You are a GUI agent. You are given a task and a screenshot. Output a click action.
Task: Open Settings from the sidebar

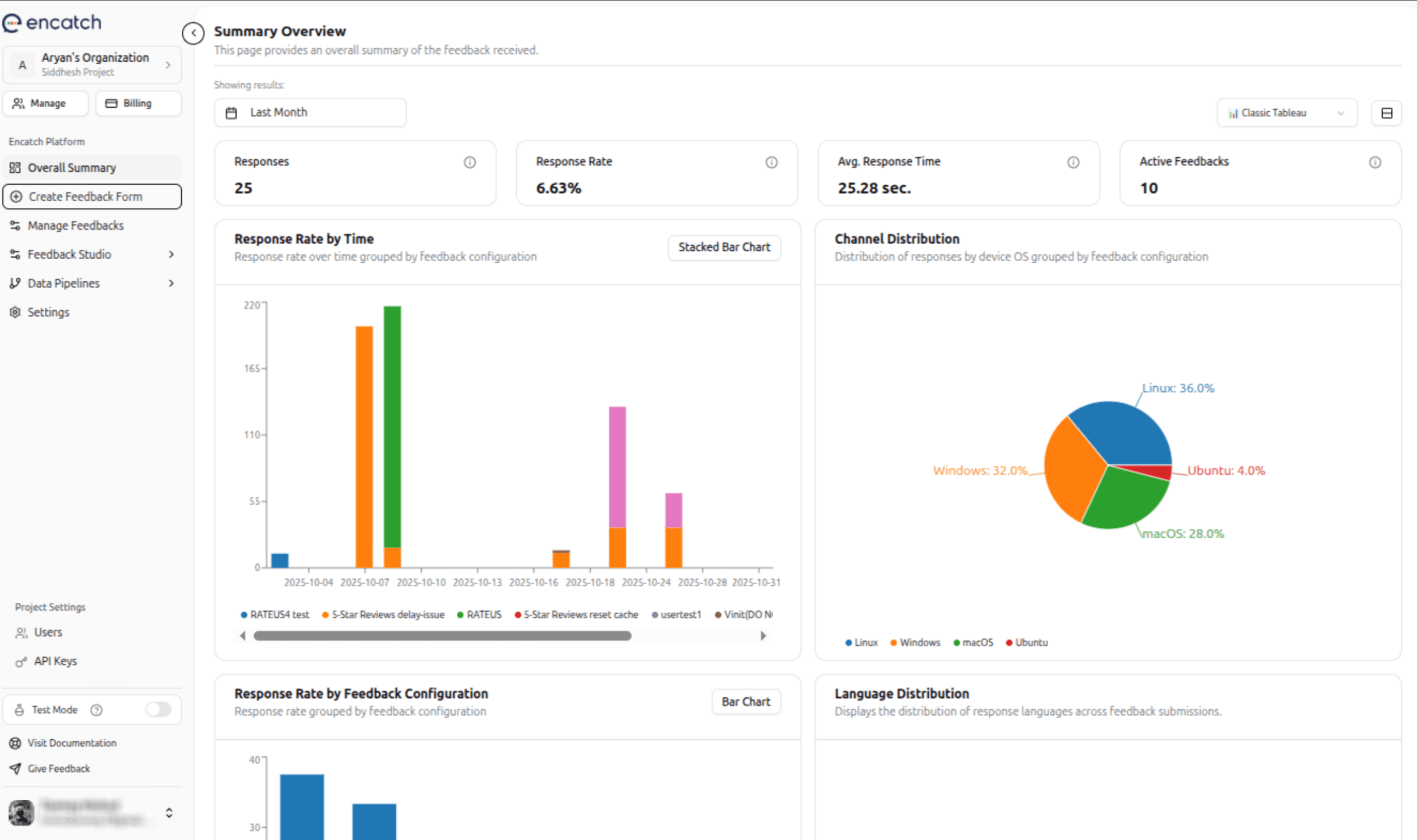pyautogui.click(x=48, y=312)
